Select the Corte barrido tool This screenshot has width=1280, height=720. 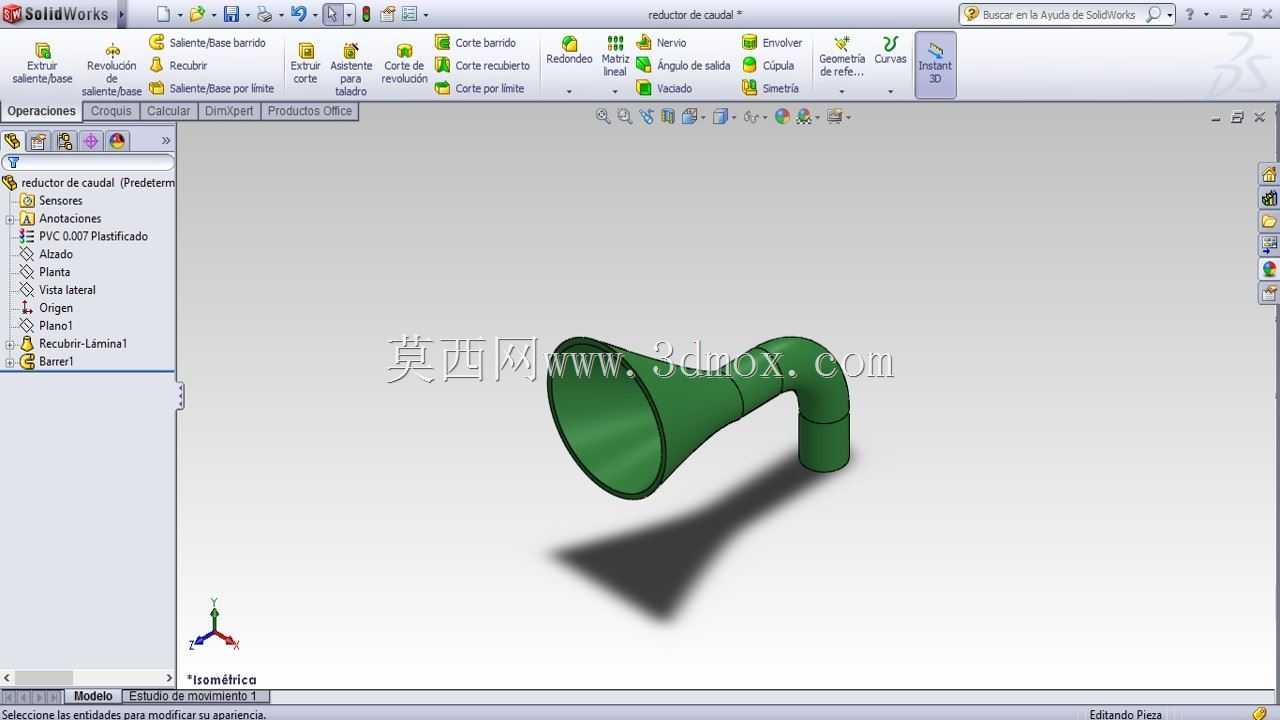(475, 43)
